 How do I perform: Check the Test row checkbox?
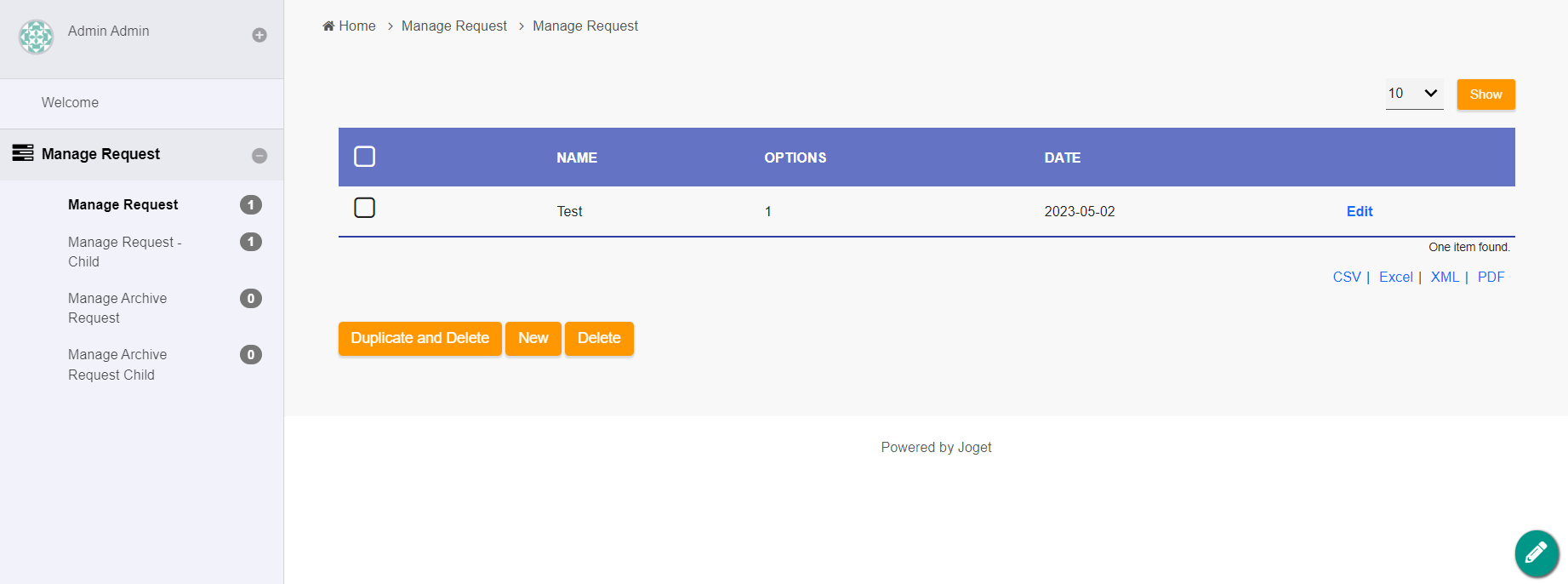(364, 208)
